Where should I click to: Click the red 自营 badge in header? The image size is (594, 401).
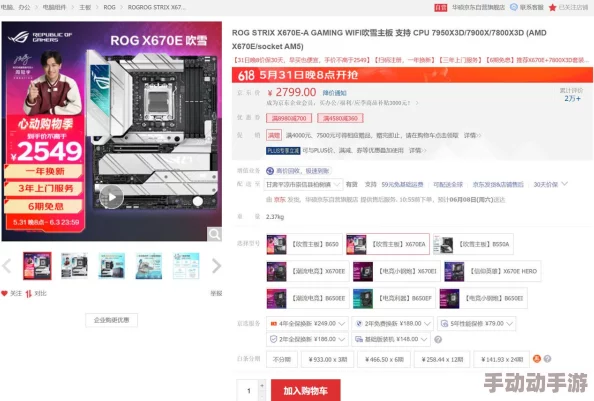[441, 7]
